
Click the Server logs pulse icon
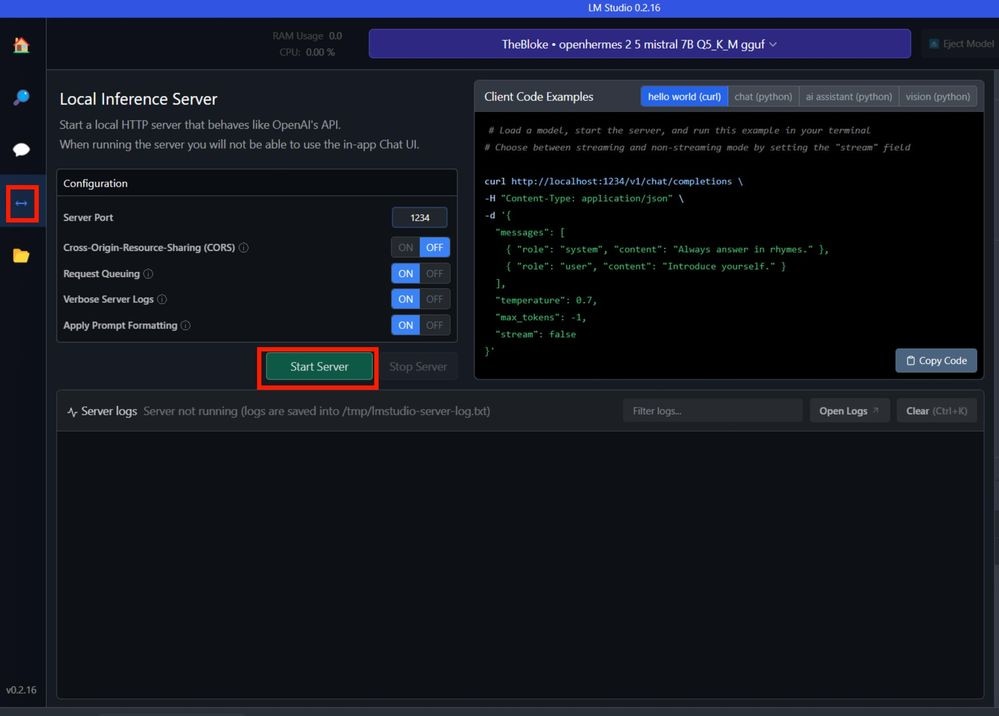[x=72, y=412]
